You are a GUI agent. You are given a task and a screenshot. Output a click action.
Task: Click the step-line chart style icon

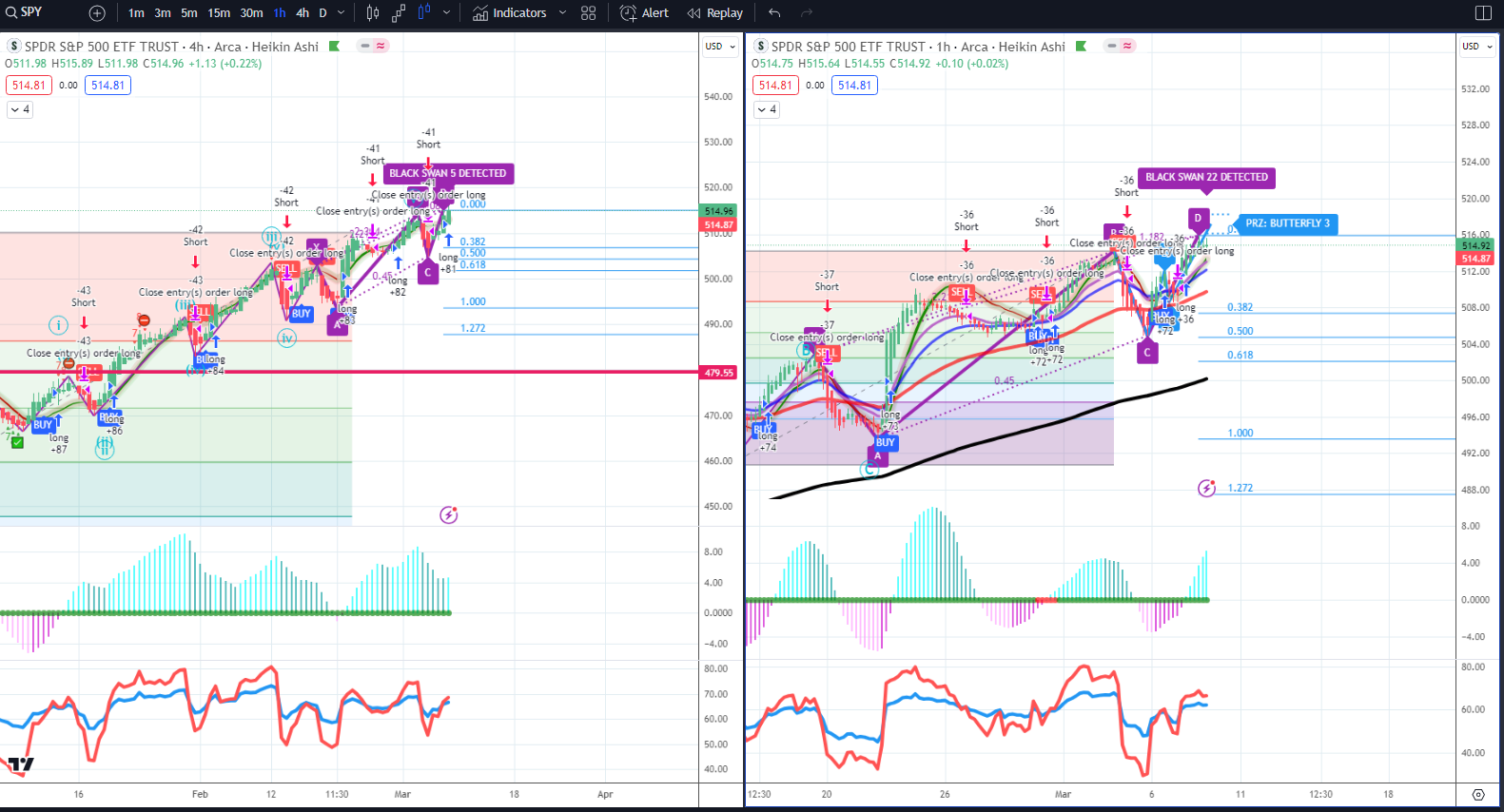(x=399, y=13)
